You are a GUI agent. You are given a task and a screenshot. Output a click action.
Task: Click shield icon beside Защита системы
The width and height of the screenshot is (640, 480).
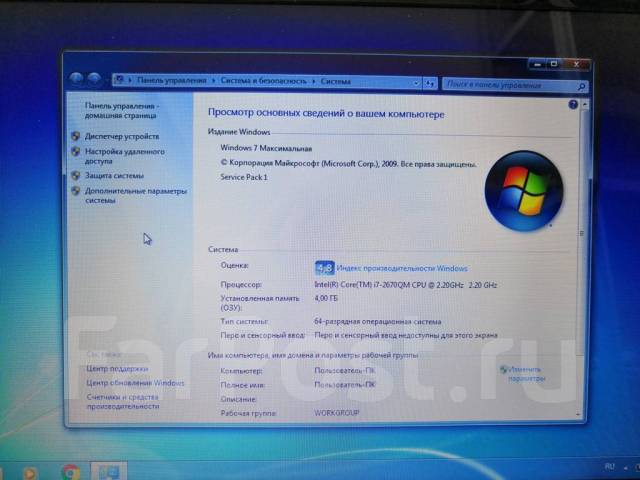click(76, 176)
